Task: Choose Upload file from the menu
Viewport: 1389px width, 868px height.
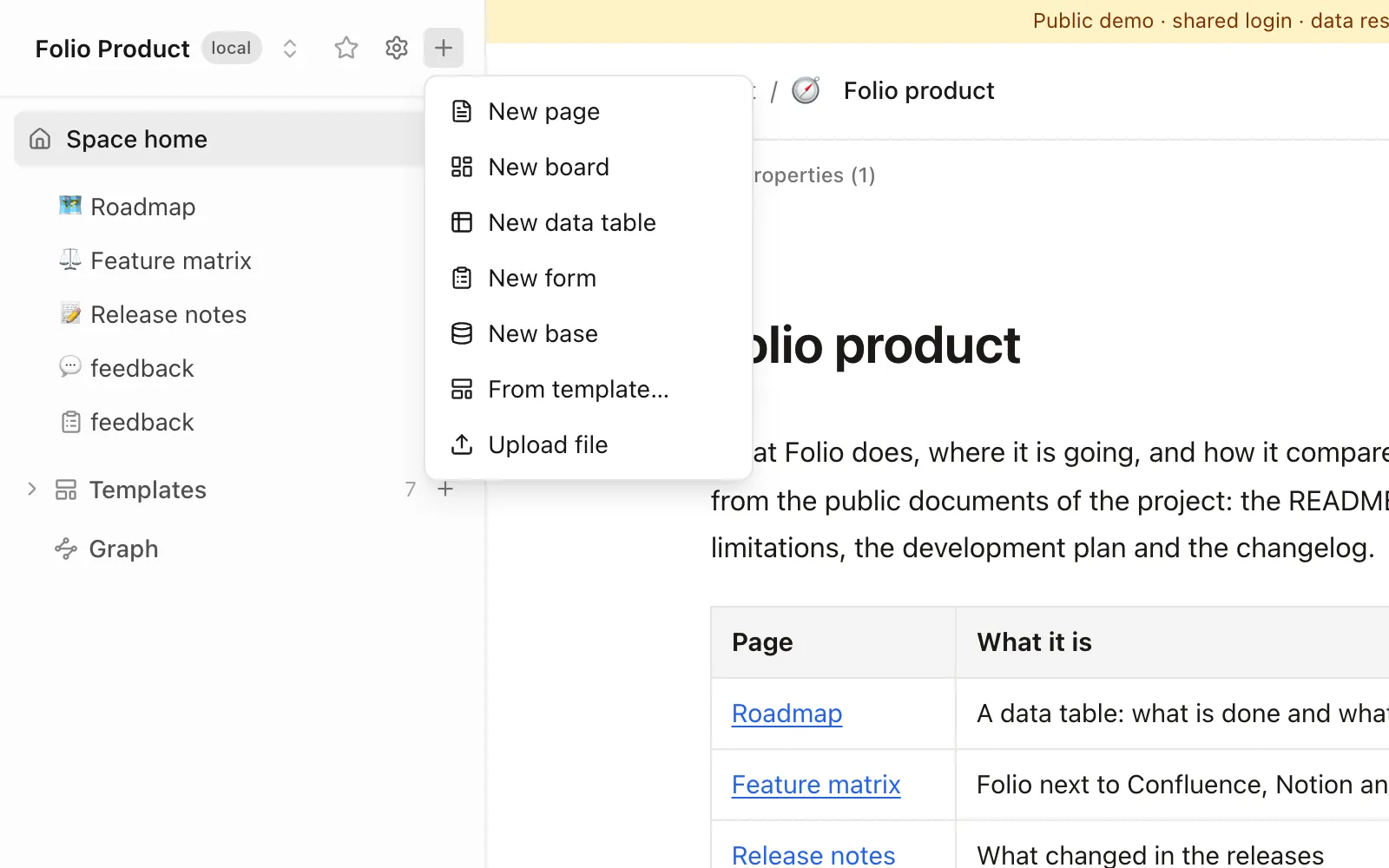Action: (589, 444)
